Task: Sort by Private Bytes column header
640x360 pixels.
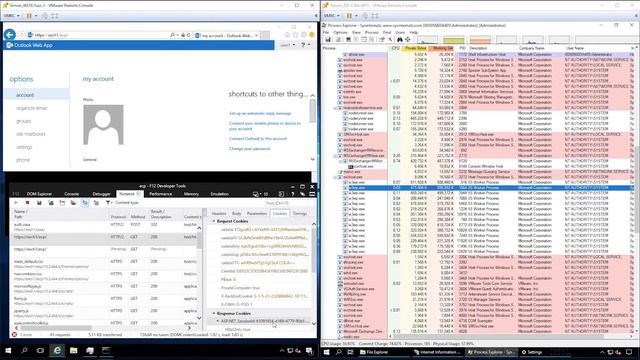Action: coord(415,48)
